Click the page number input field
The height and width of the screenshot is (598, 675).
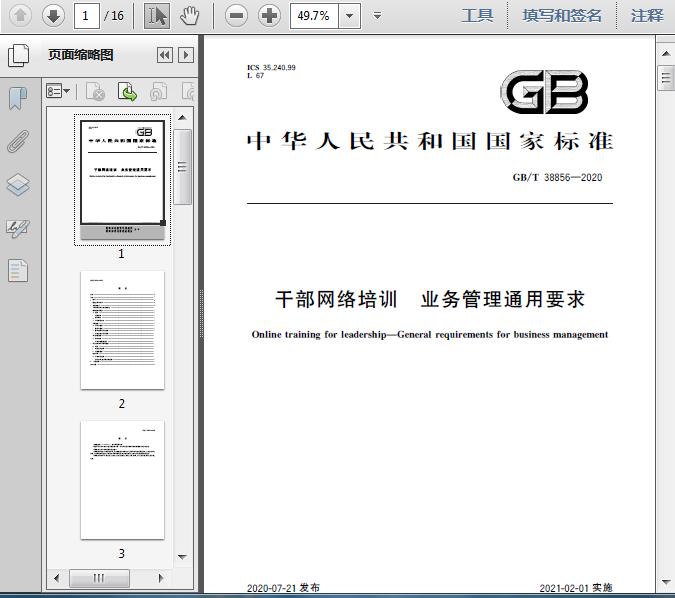click(87, 15)
